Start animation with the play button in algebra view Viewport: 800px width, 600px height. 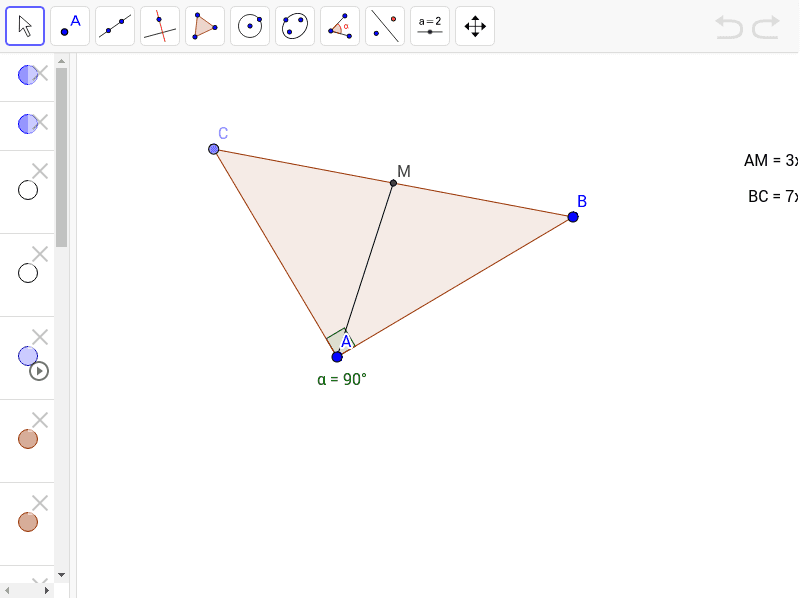point(39,371)
